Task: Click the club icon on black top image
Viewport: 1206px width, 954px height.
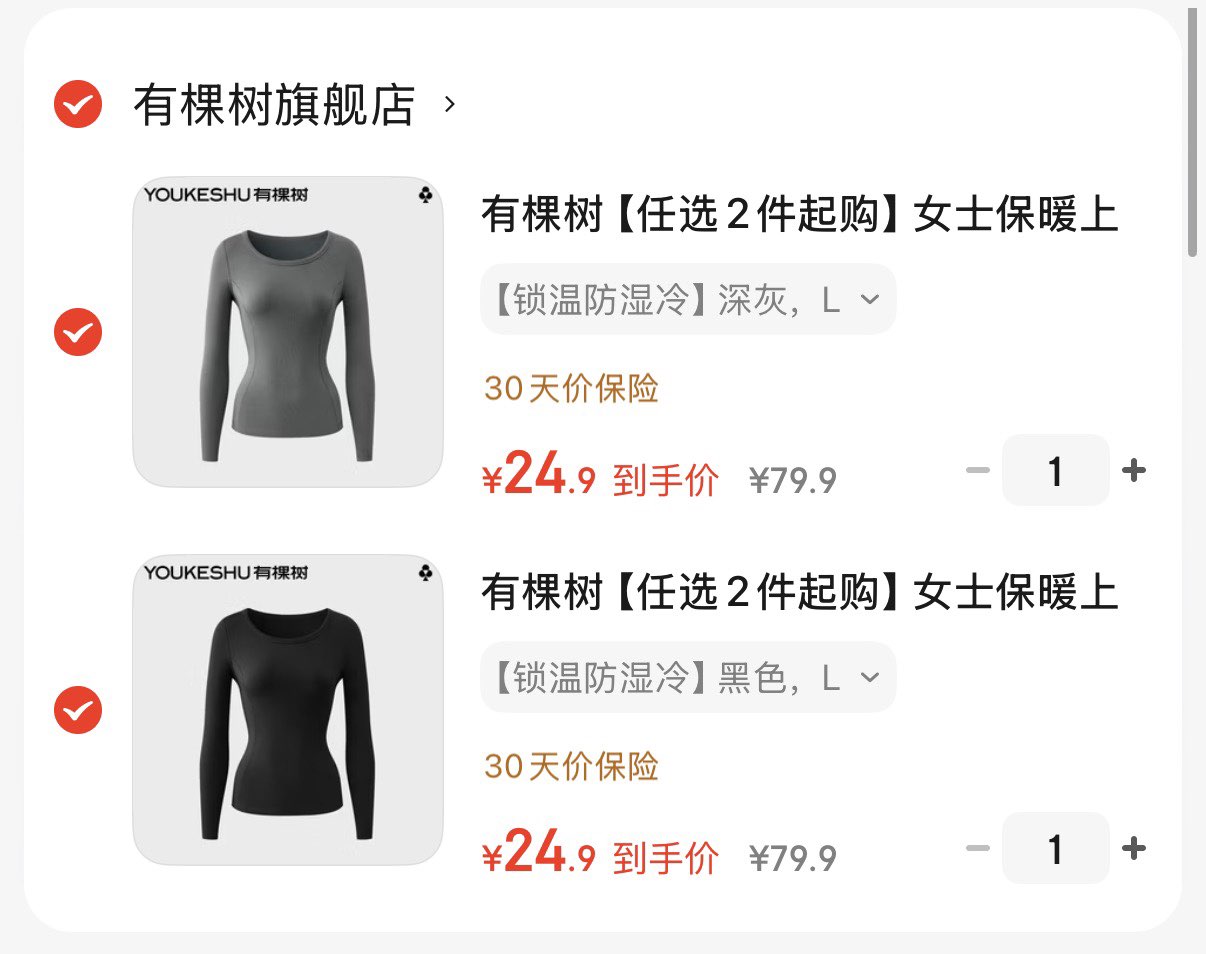Action: 425,574
